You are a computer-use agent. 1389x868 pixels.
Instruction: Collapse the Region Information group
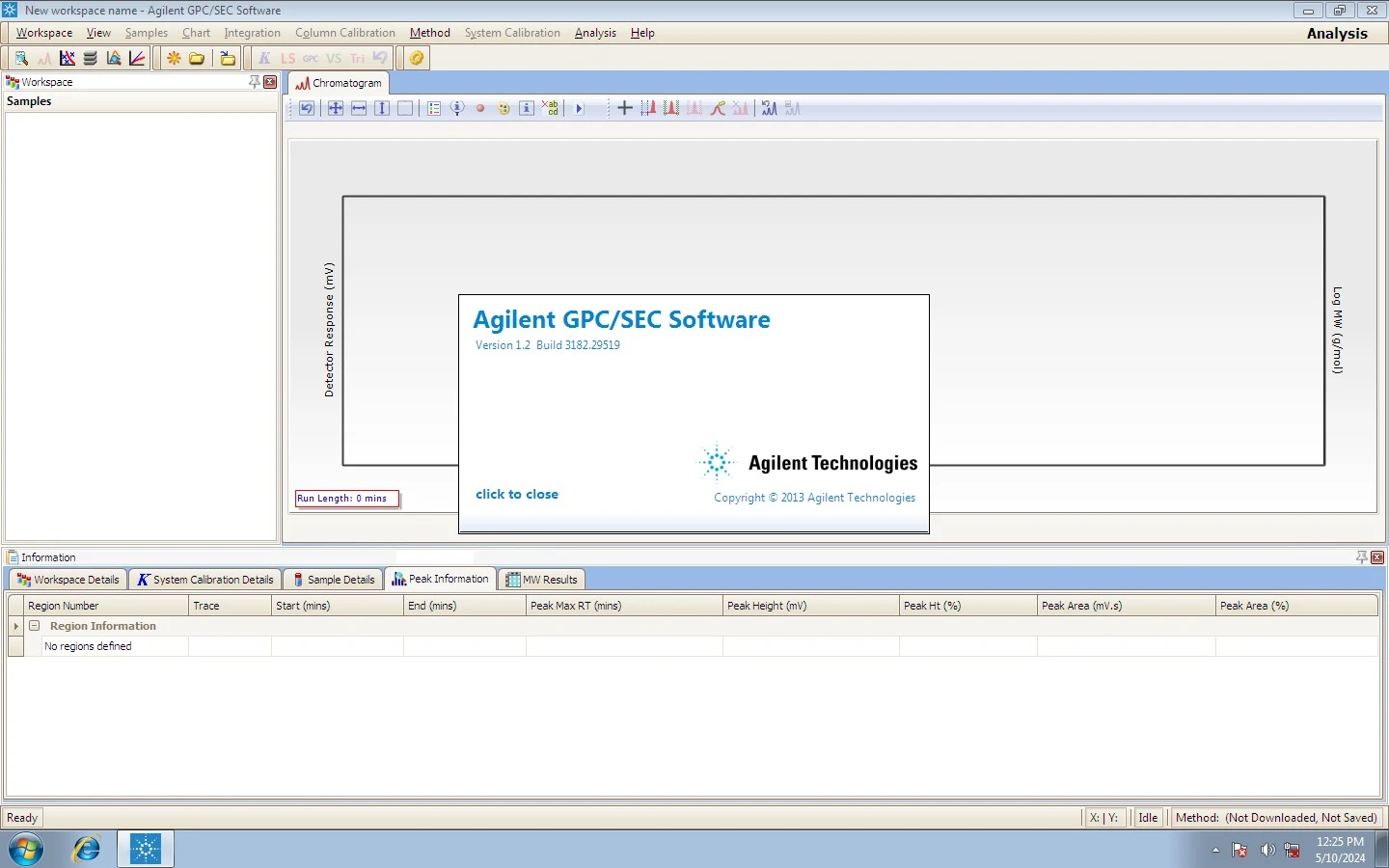tap(34, 626)
